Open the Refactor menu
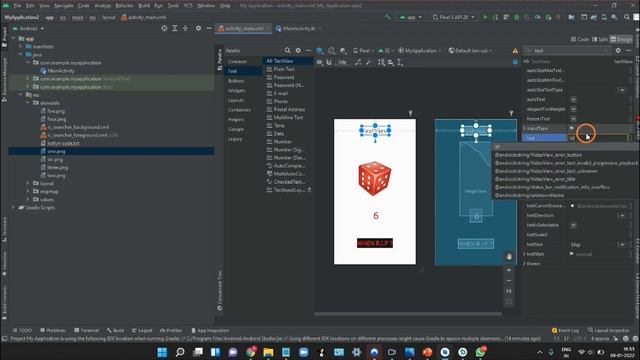This screenshot has width=640, height=360. (x=124, y=6)
